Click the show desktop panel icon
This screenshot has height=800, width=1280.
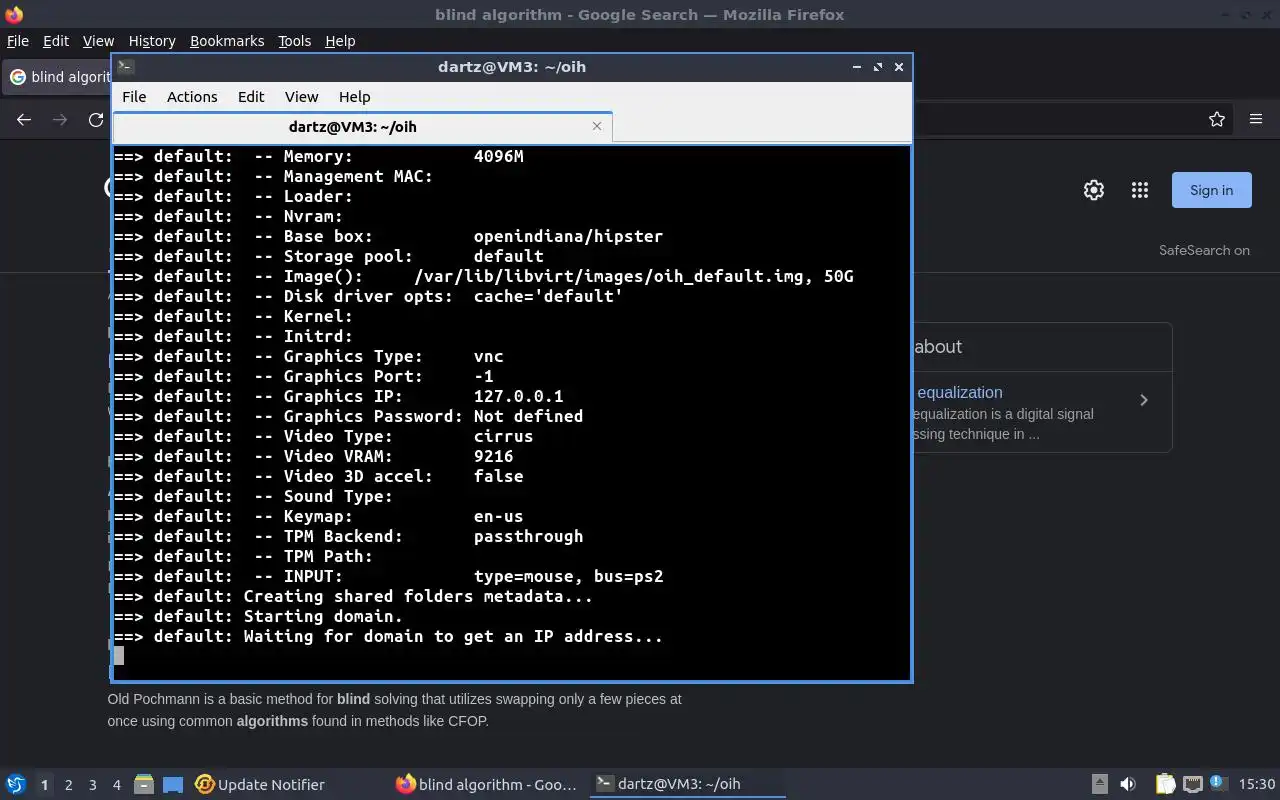[173, 785]
